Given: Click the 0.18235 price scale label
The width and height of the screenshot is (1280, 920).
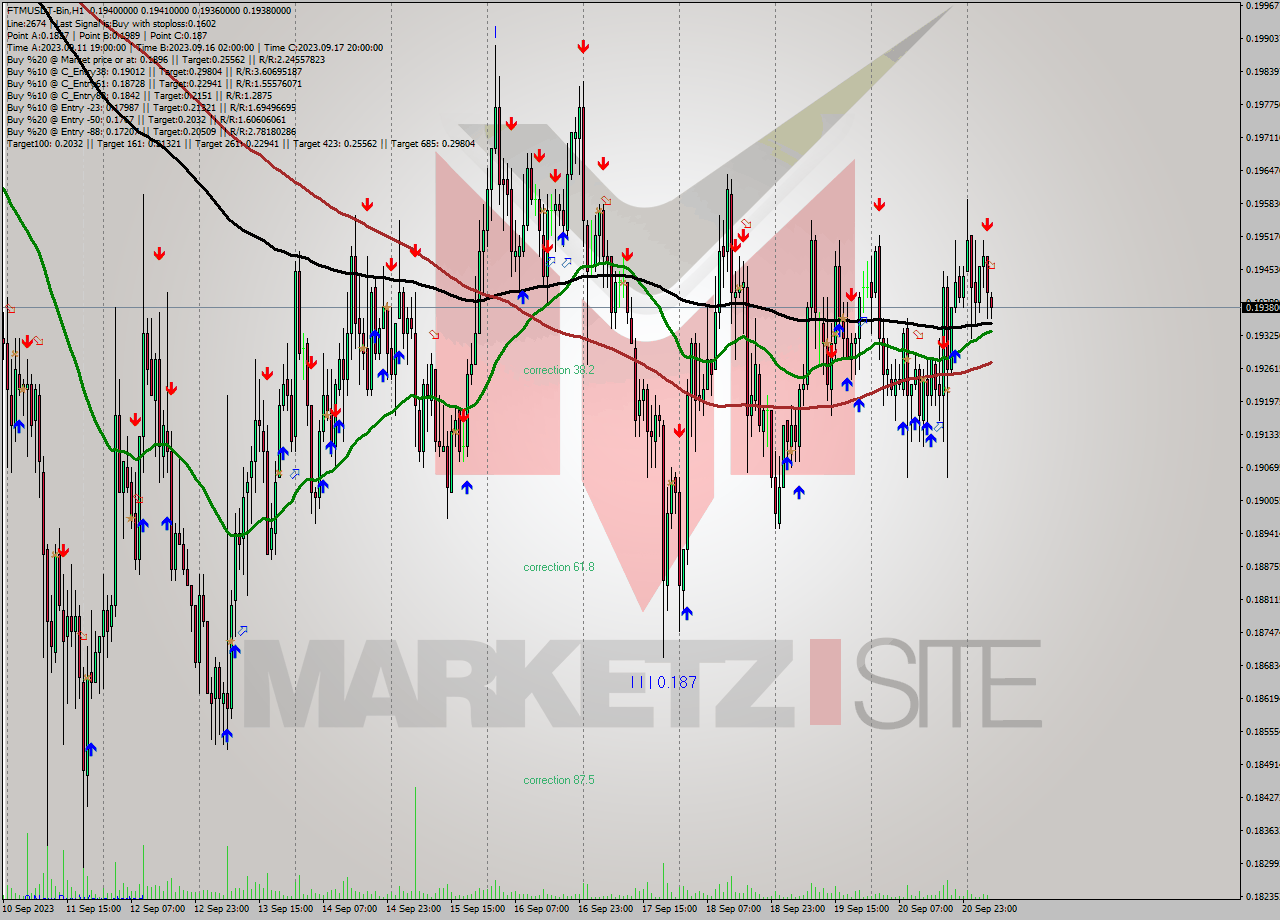Looking at the screenshot, I should coord(1261,896).
